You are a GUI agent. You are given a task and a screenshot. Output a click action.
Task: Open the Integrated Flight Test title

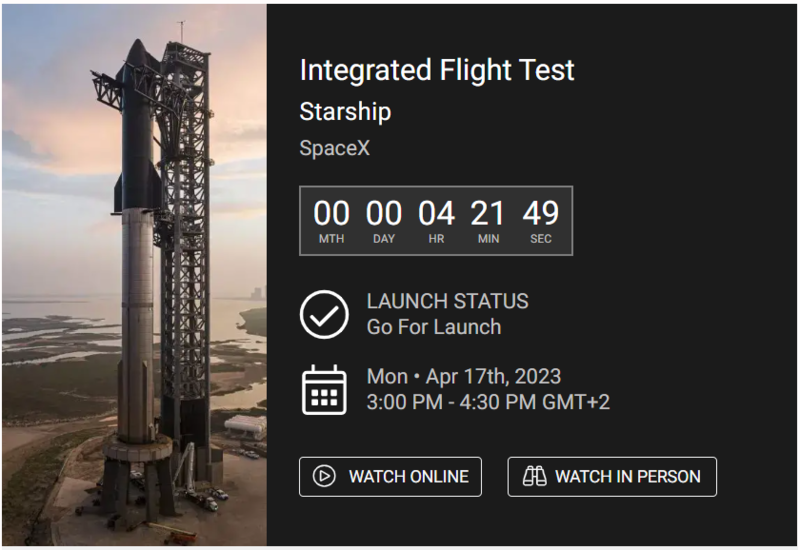click(x=437, y=70)
